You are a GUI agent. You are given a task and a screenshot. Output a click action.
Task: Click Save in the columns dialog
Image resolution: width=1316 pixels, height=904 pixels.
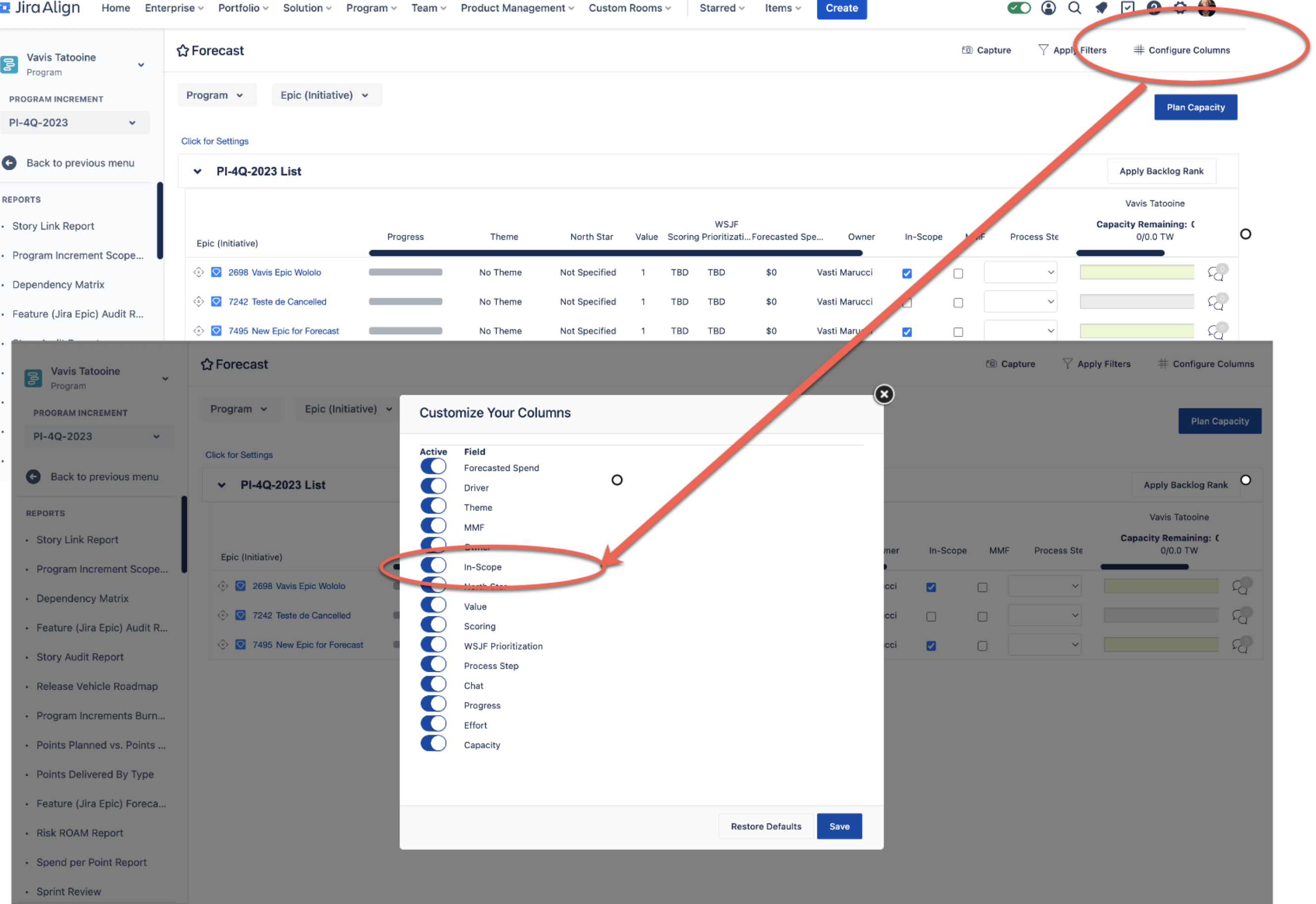pos(839,826)
